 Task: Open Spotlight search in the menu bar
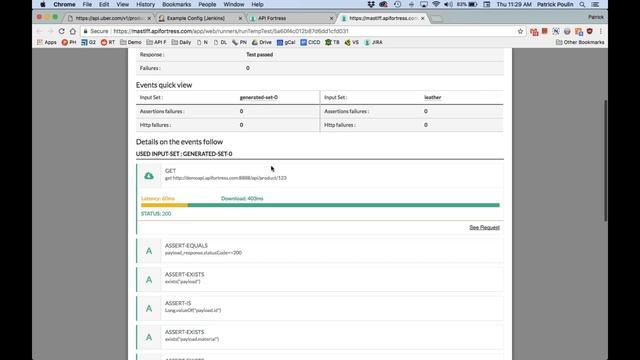click(x=582, y=4)
